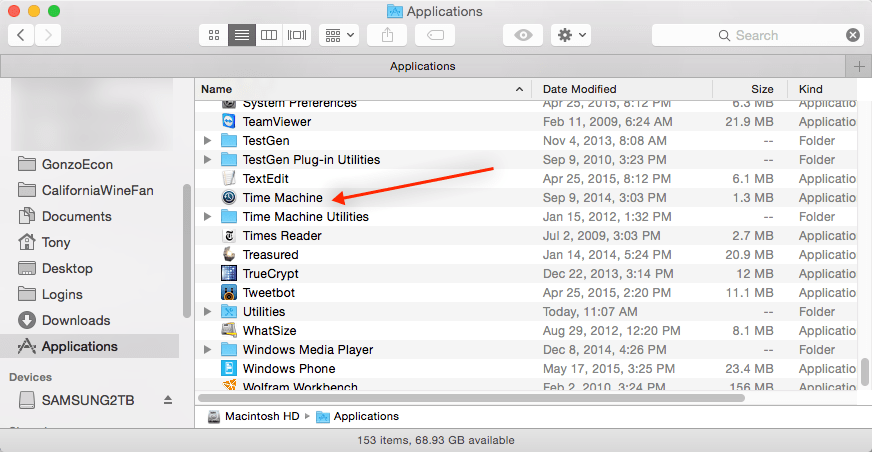Select the WhatSize app icon
The height and width of the screenshot is (452, 872).
click(229, 330)
